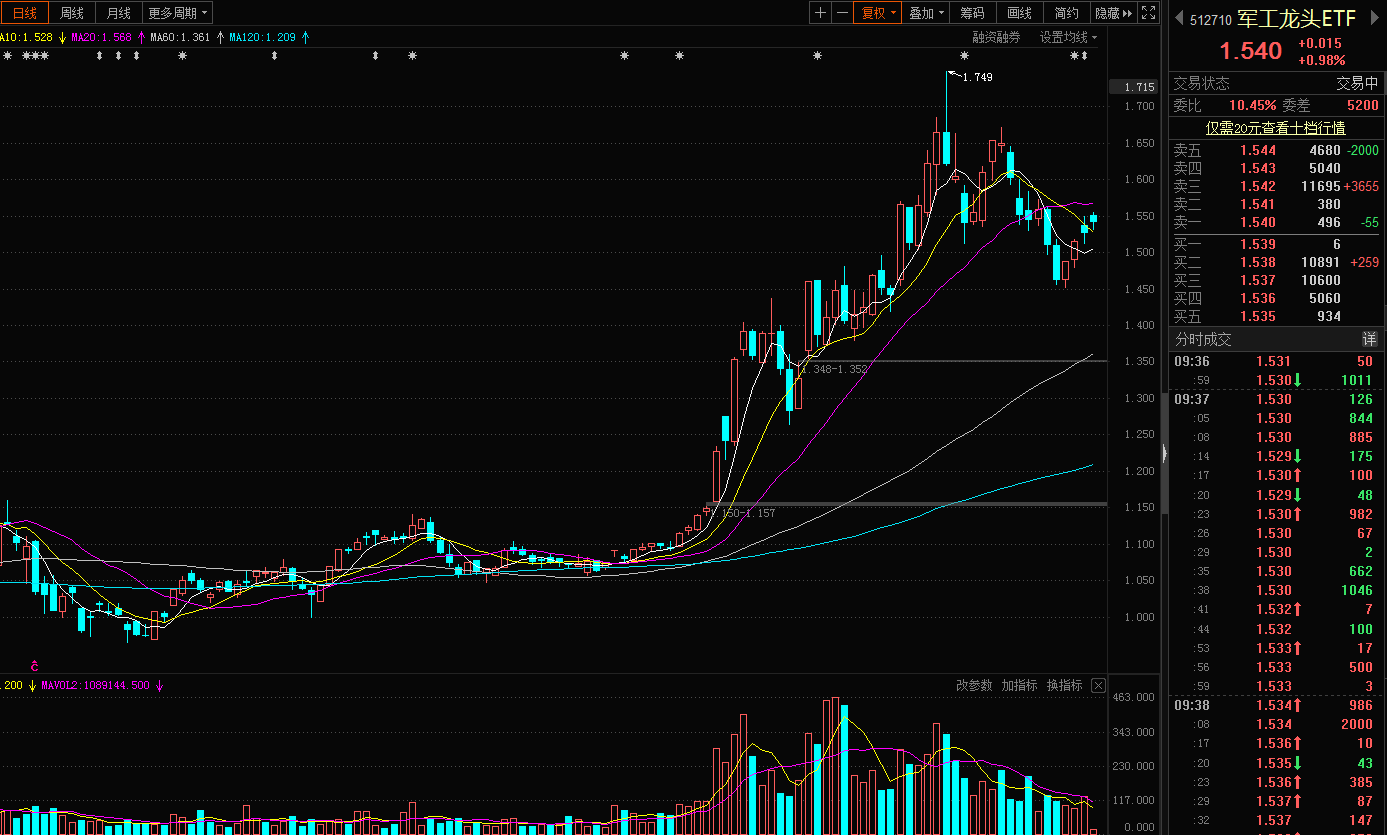
Task: Switch to 日线 daily chart tab
Action: tap(24, 13)
